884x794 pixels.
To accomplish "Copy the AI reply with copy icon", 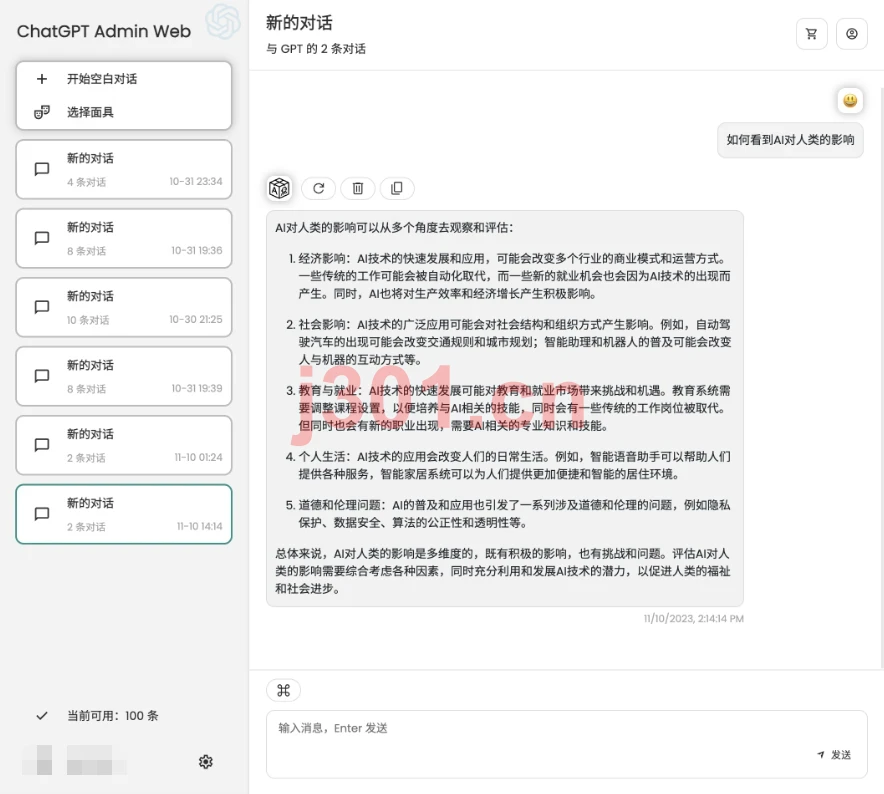I will 397,188.
